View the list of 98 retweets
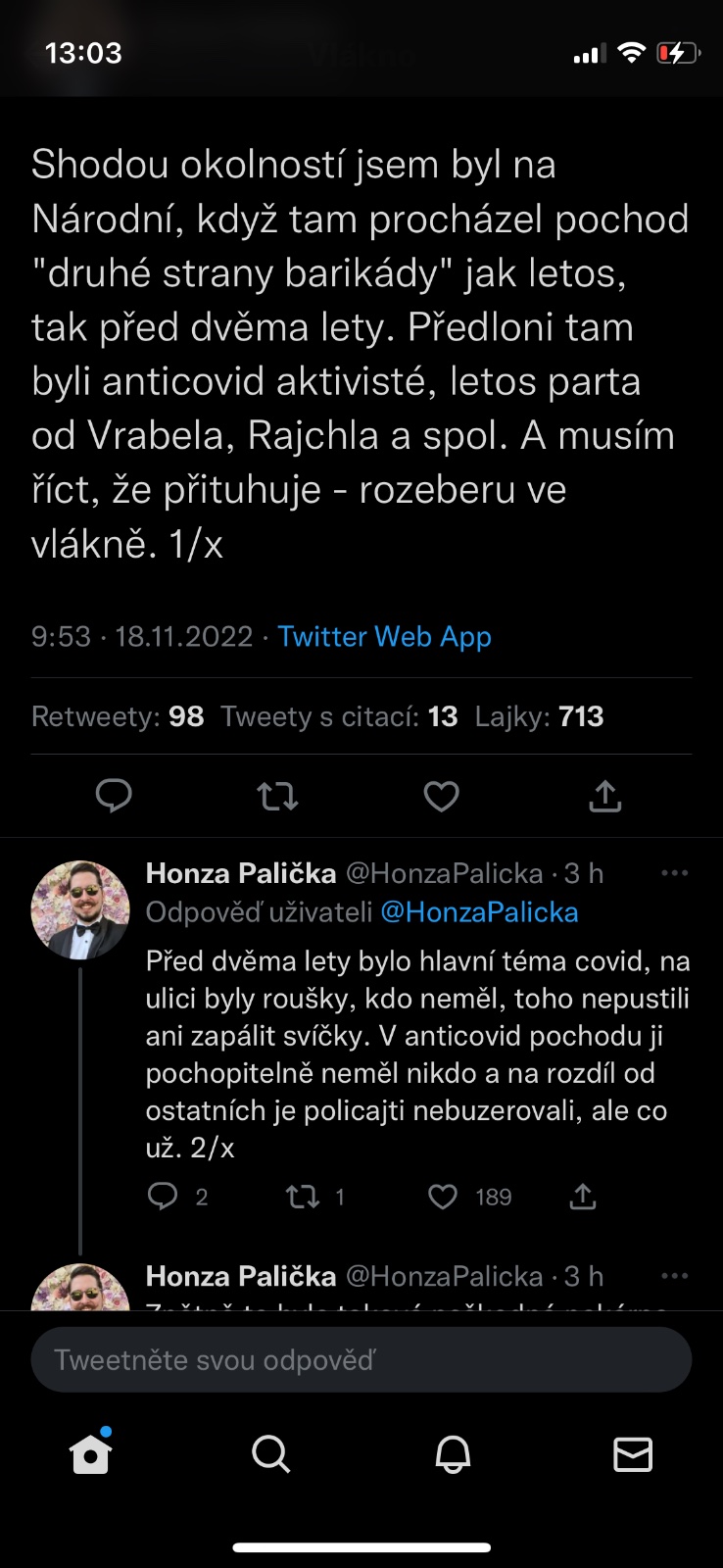This screenshot has height=1568, width=723. [118, 716]
